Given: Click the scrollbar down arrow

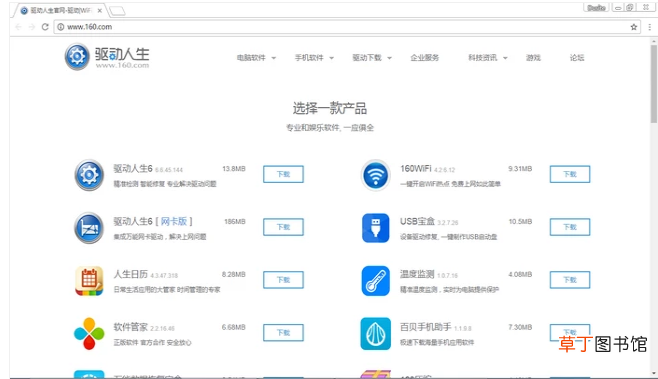Looking at the screenshot, I should pyautogui.click(x=654, y=373).
